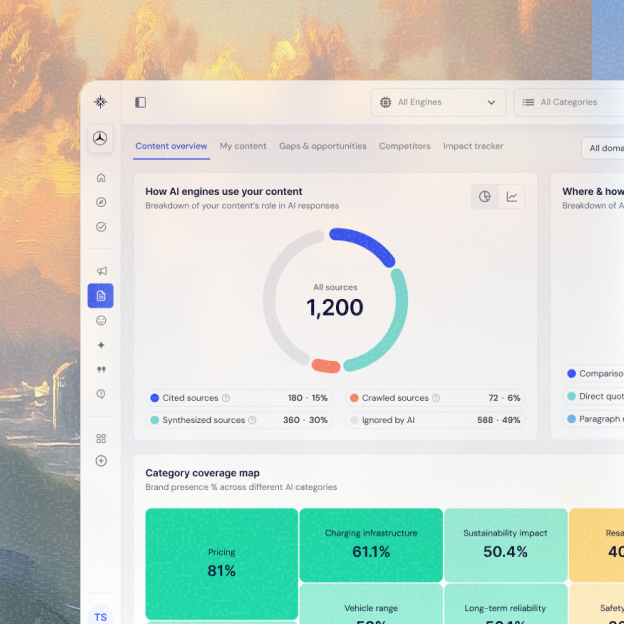Click the Crawled sources legend row

tap(435, 398)
